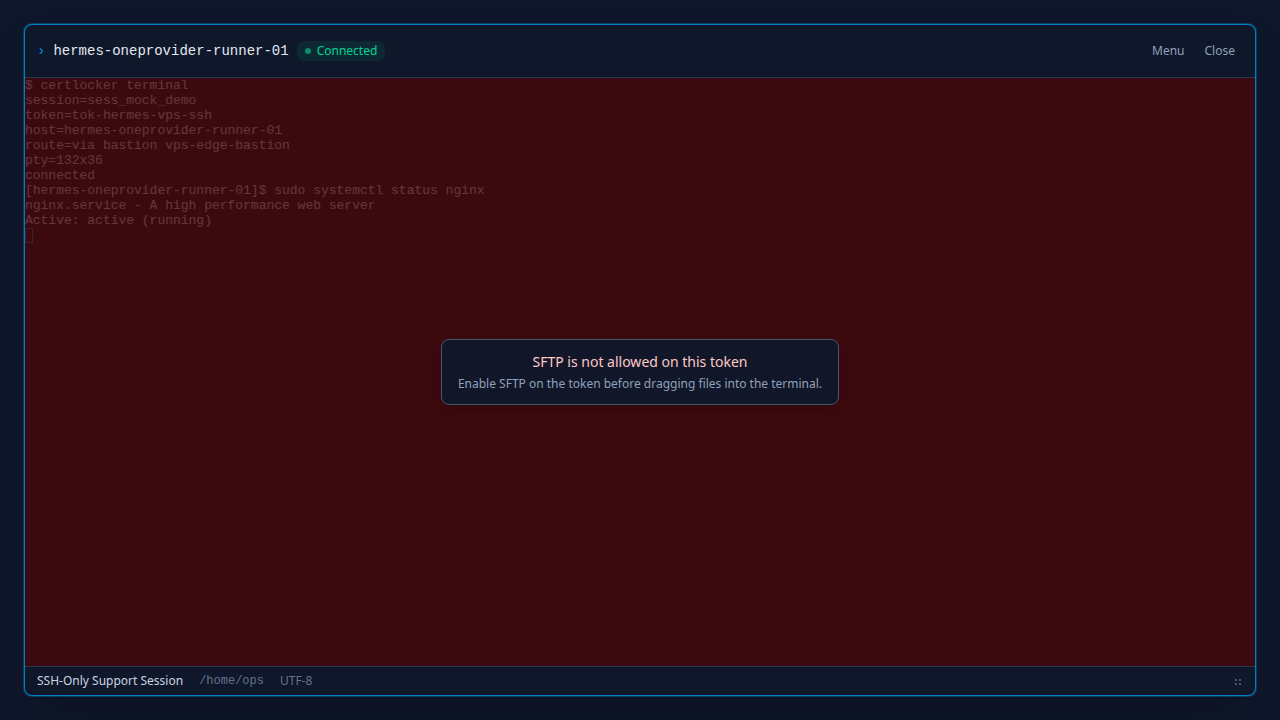This screenshot has height=720, width=1280.
Task: Click the UTF-8 encoding indicator
Action: point(296,681)
